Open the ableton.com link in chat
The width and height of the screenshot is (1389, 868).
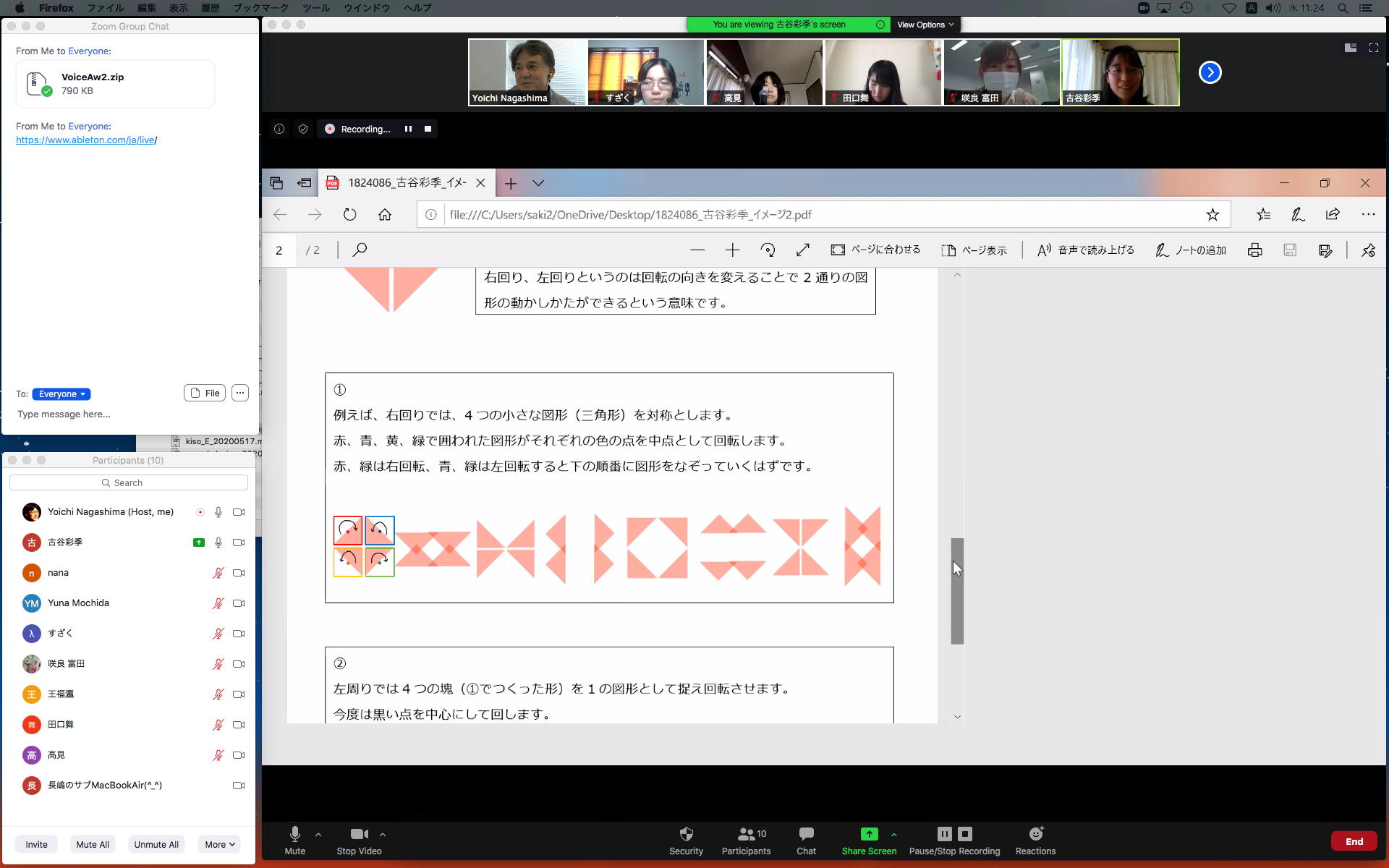(x=85, y=140)
